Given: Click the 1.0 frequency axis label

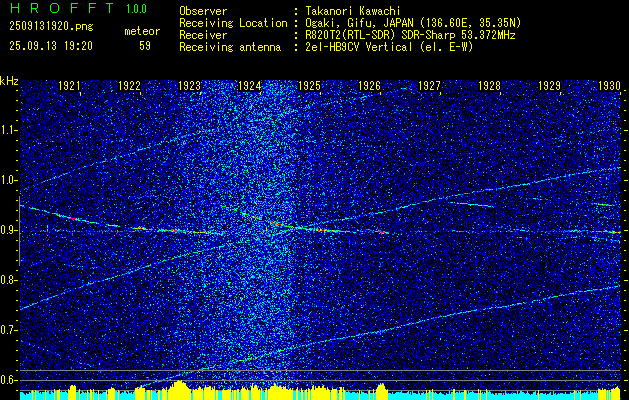Looking at the screenshot, I should click(x=8, y=180).
